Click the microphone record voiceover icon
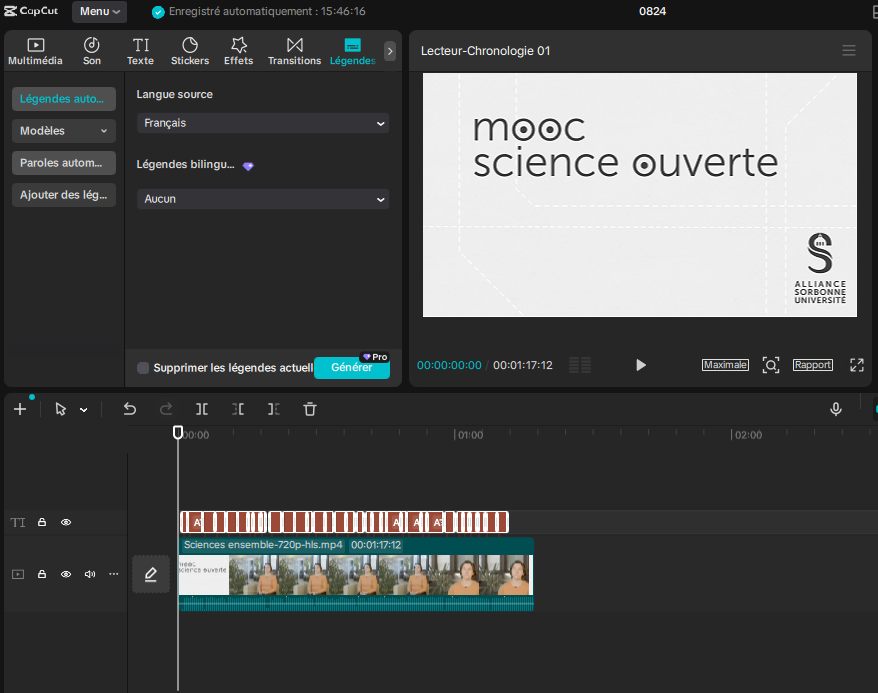The width and height of the screenshot is (878, 693). 835,409
